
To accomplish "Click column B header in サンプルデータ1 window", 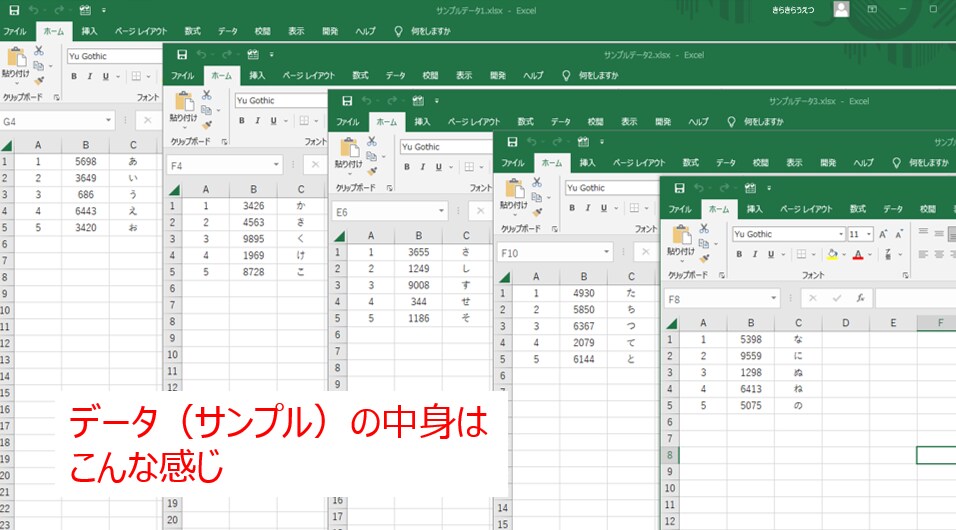I will pyautogui.click(x=85, y=145).
